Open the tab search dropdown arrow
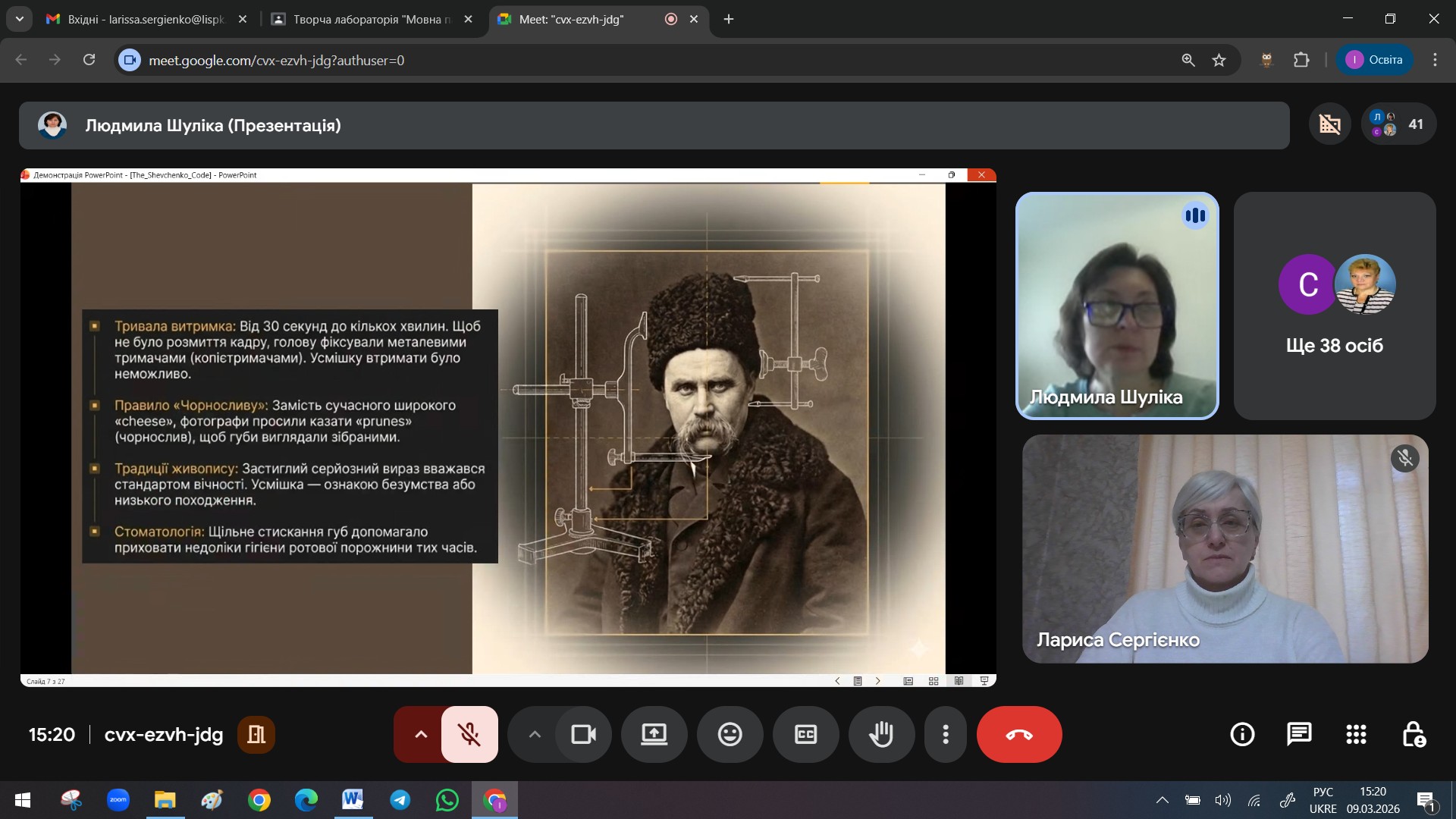Viewport: 1456px width, 819px height. (x=19, y=19)
